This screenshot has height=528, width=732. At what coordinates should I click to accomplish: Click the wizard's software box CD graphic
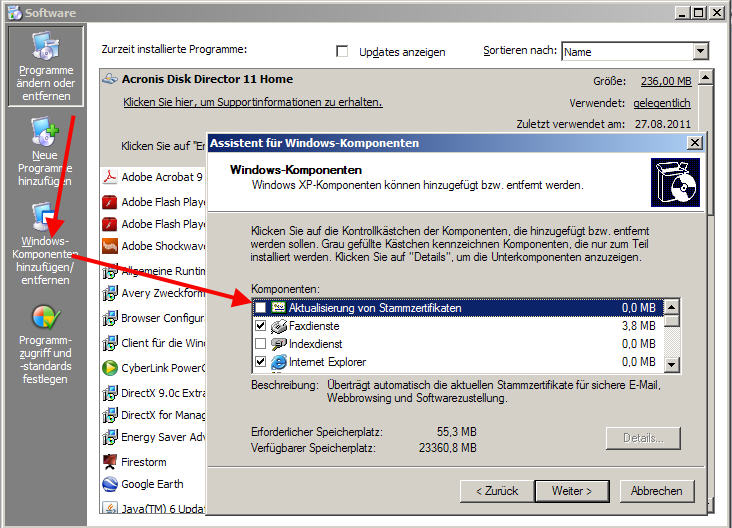coord(675,182)
